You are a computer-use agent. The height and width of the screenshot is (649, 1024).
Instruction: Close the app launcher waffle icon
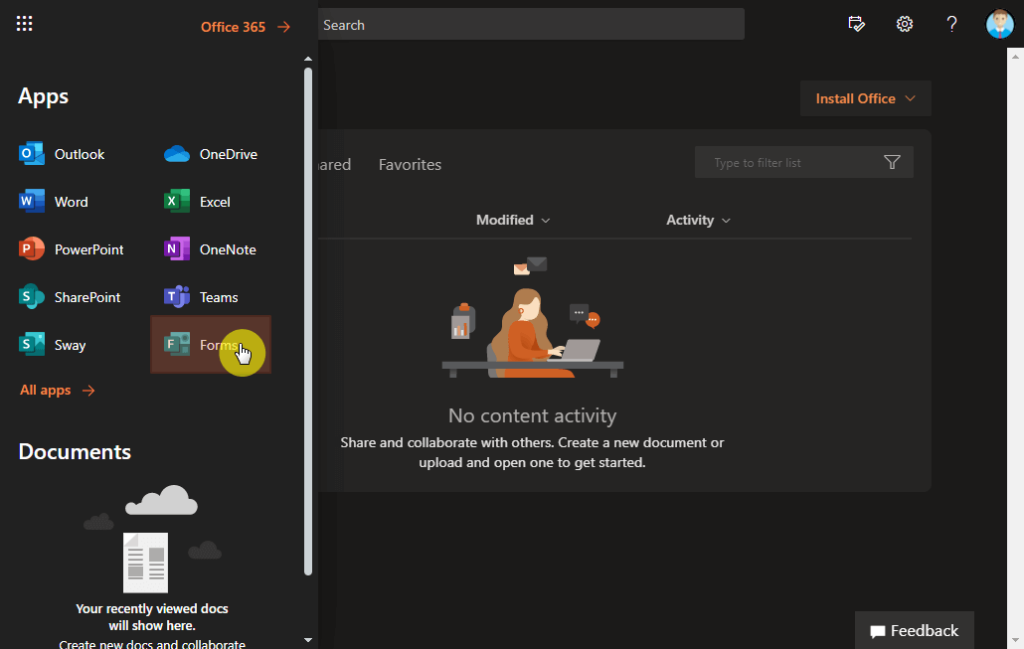tap(24, 24)
